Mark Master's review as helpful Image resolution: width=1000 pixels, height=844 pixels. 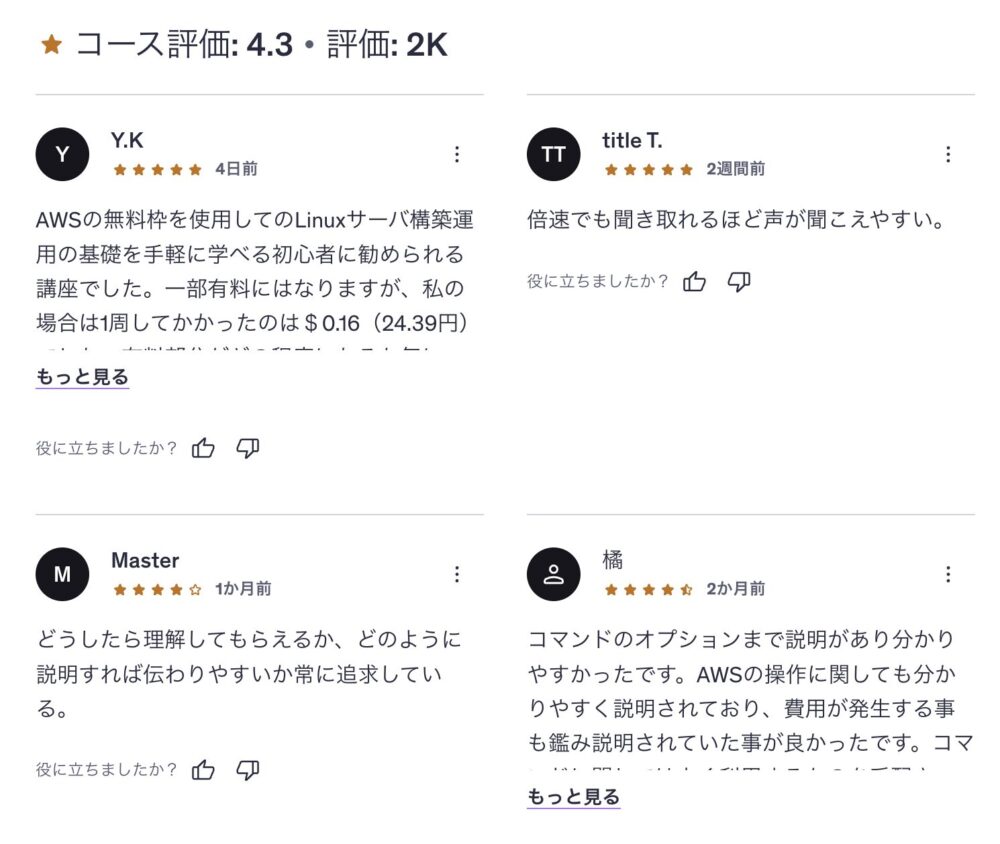click(204, 769)
